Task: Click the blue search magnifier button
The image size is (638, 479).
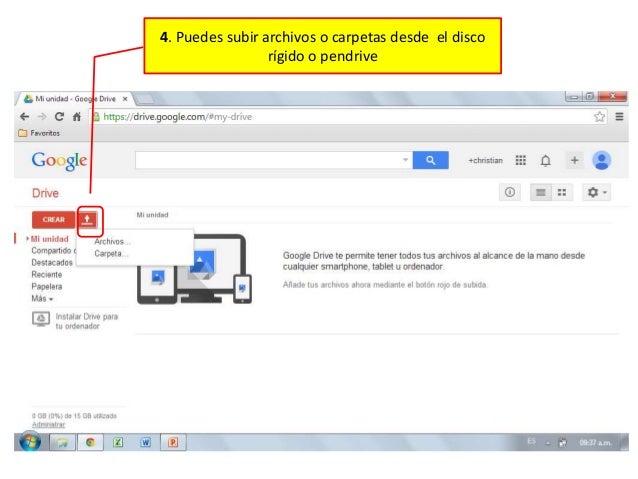Action: pyautogui.click(x=430, y=160)
